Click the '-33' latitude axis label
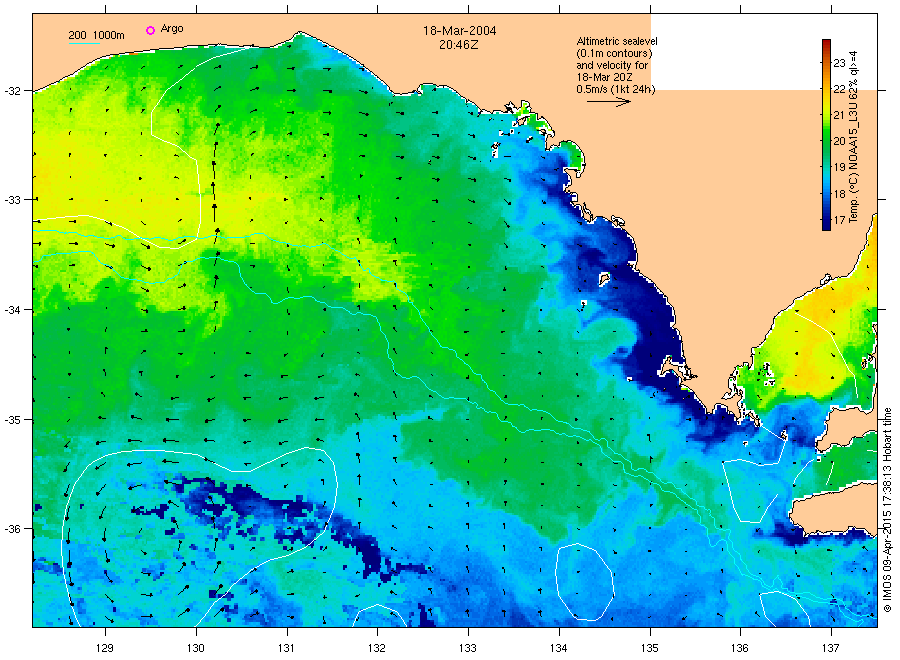900x660 pixels. pyautogui.click(x=11, y=200)
